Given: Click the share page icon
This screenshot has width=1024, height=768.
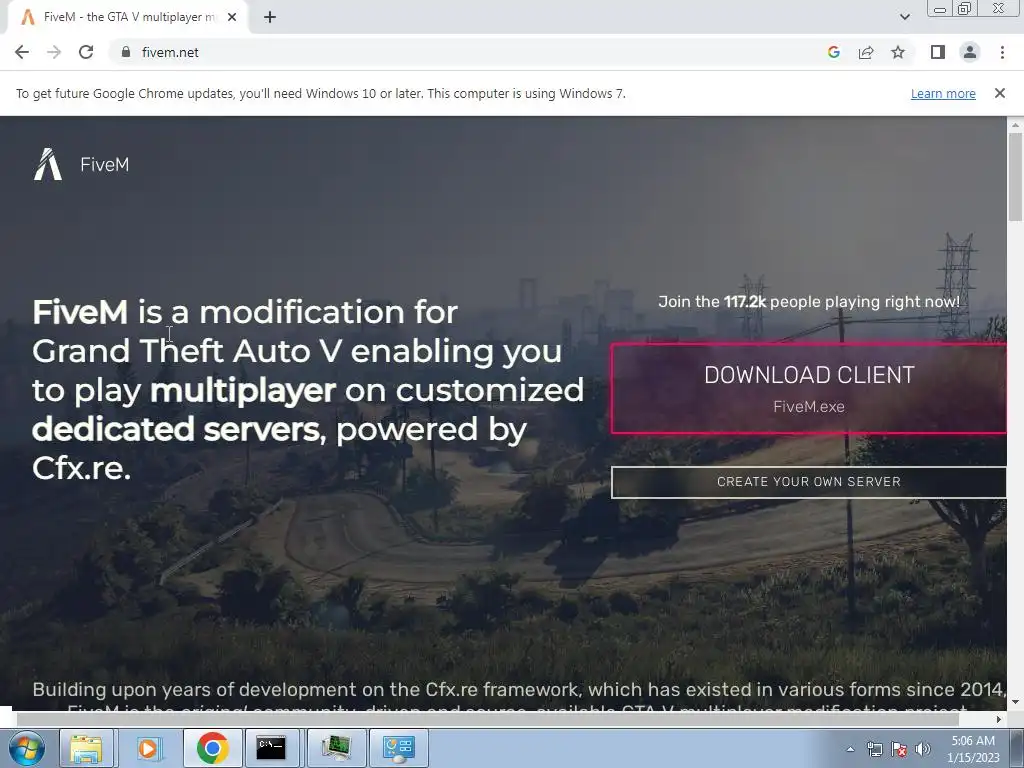Looking at the screenshot, I should click(x=866, y=52).
